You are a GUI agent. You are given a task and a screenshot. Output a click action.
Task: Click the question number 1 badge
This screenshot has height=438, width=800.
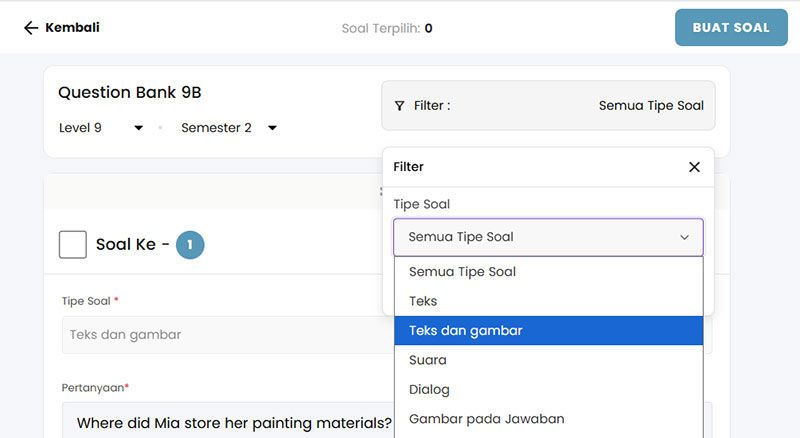(190, 245)
